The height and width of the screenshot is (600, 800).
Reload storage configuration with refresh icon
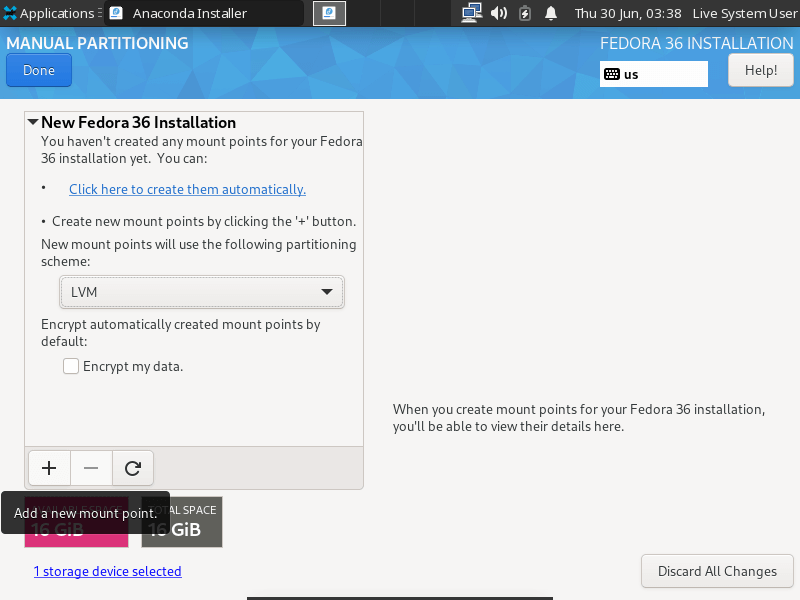click(132, 467)
